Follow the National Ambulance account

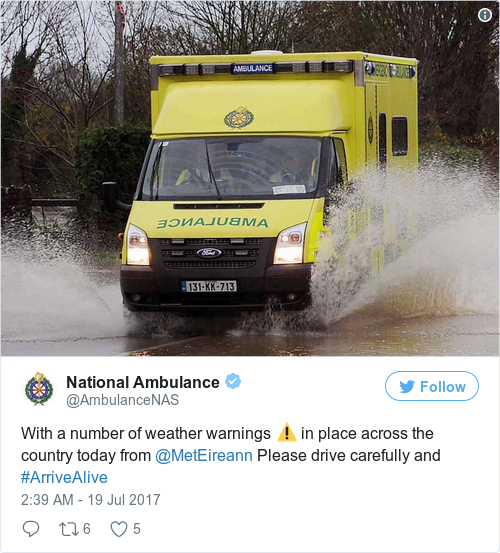coord(432,386)
